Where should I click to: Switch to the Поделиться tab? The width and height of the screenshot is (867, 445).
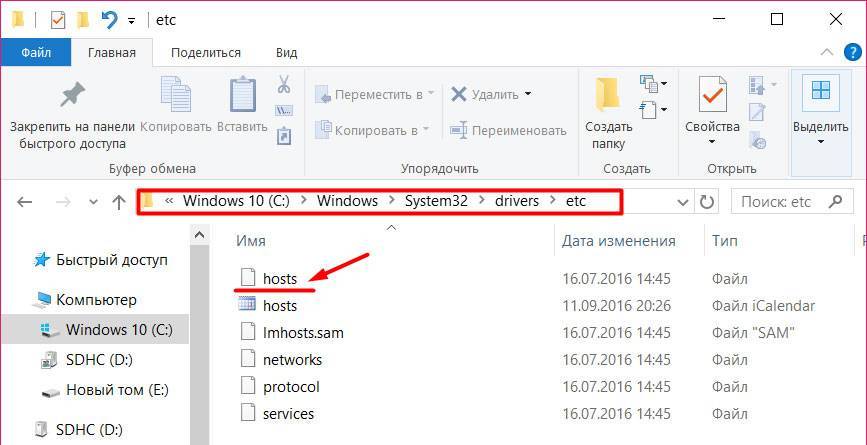click(x=206, y=53)
